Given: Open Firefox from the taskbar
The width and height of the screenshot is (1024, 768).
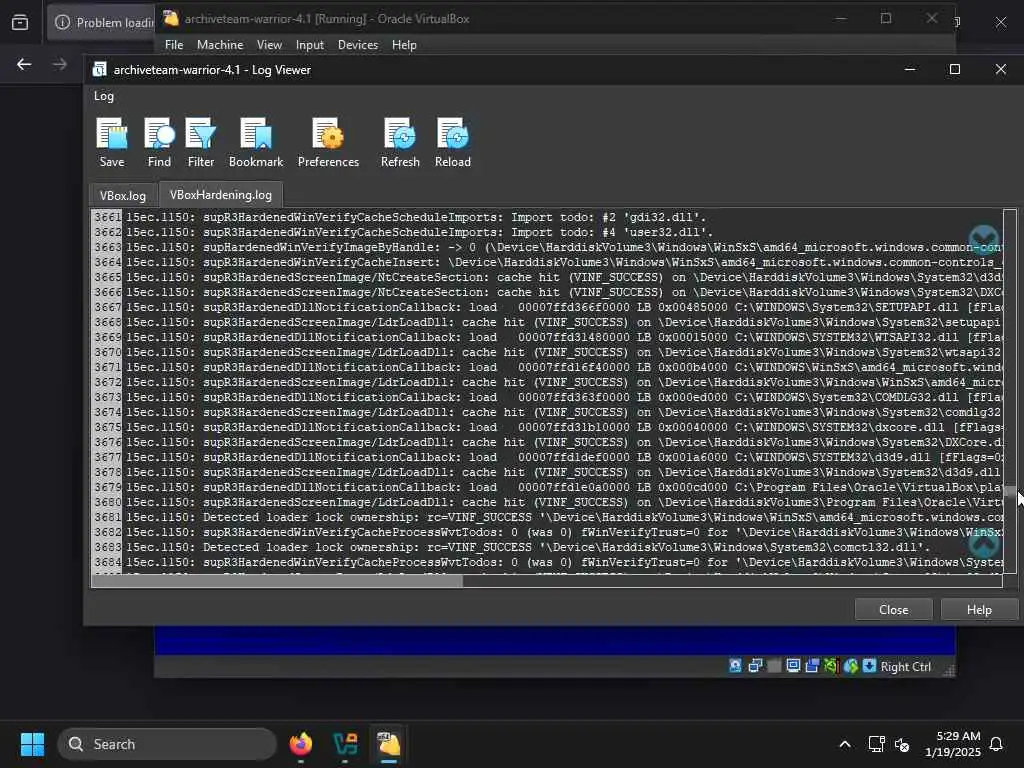Looking at the screenshot, I should (300, 744).
